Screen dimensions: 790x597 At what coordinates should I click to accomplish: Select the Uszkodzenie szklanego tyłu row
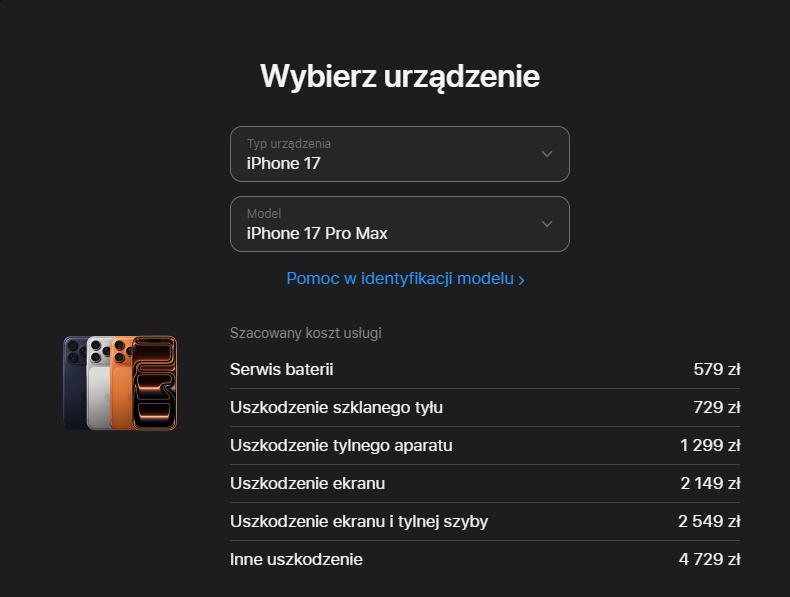pyautogui.click(x=485, y=408)
